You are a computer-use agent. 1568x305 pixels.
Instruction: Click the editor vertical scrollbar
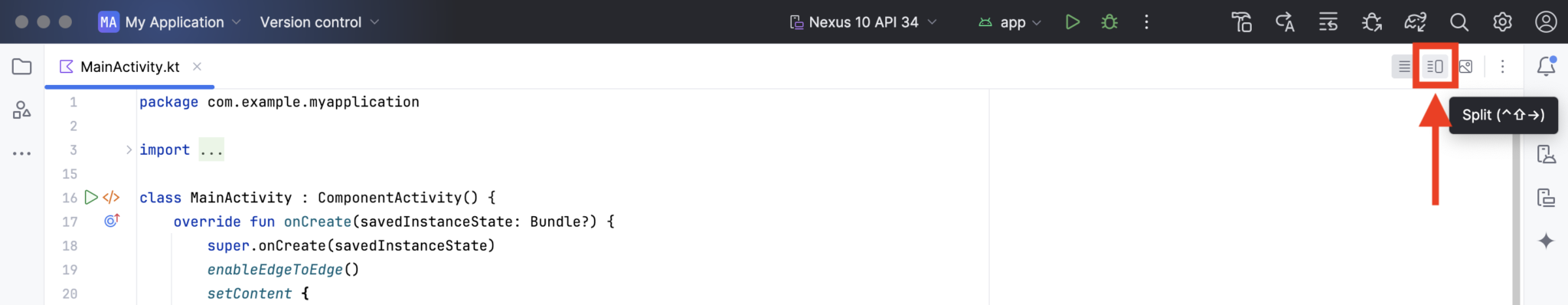click(1516, 197)
